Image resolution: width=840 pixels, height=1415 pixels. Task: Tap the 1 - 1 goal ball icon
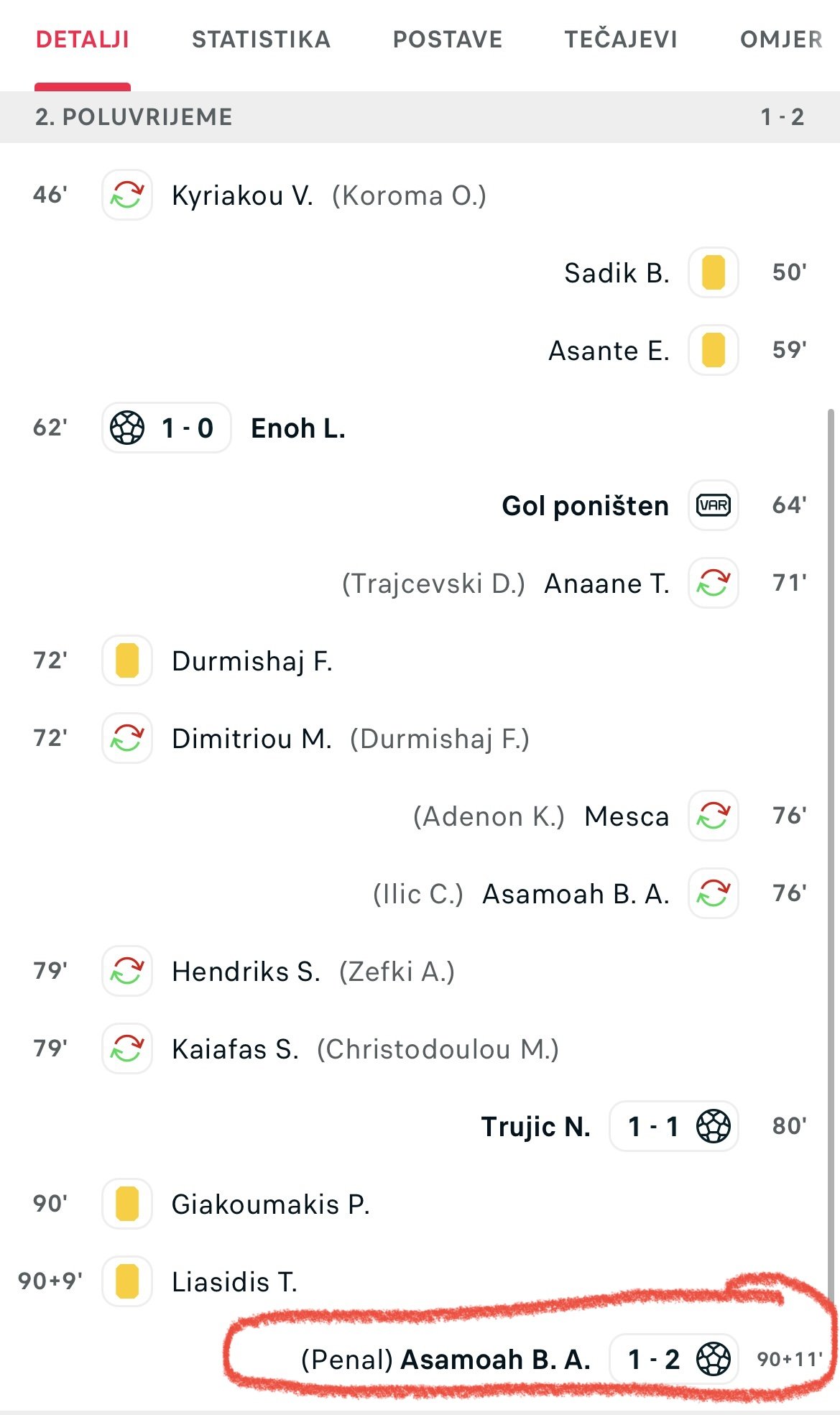[x=714, y=1126]
